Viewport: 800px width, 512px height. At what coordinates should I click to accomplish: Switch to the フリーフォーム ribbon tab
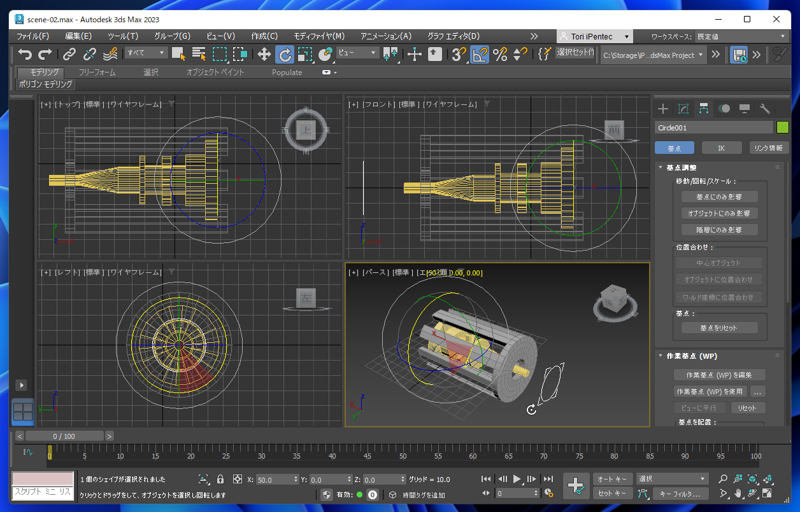(97, 72)
